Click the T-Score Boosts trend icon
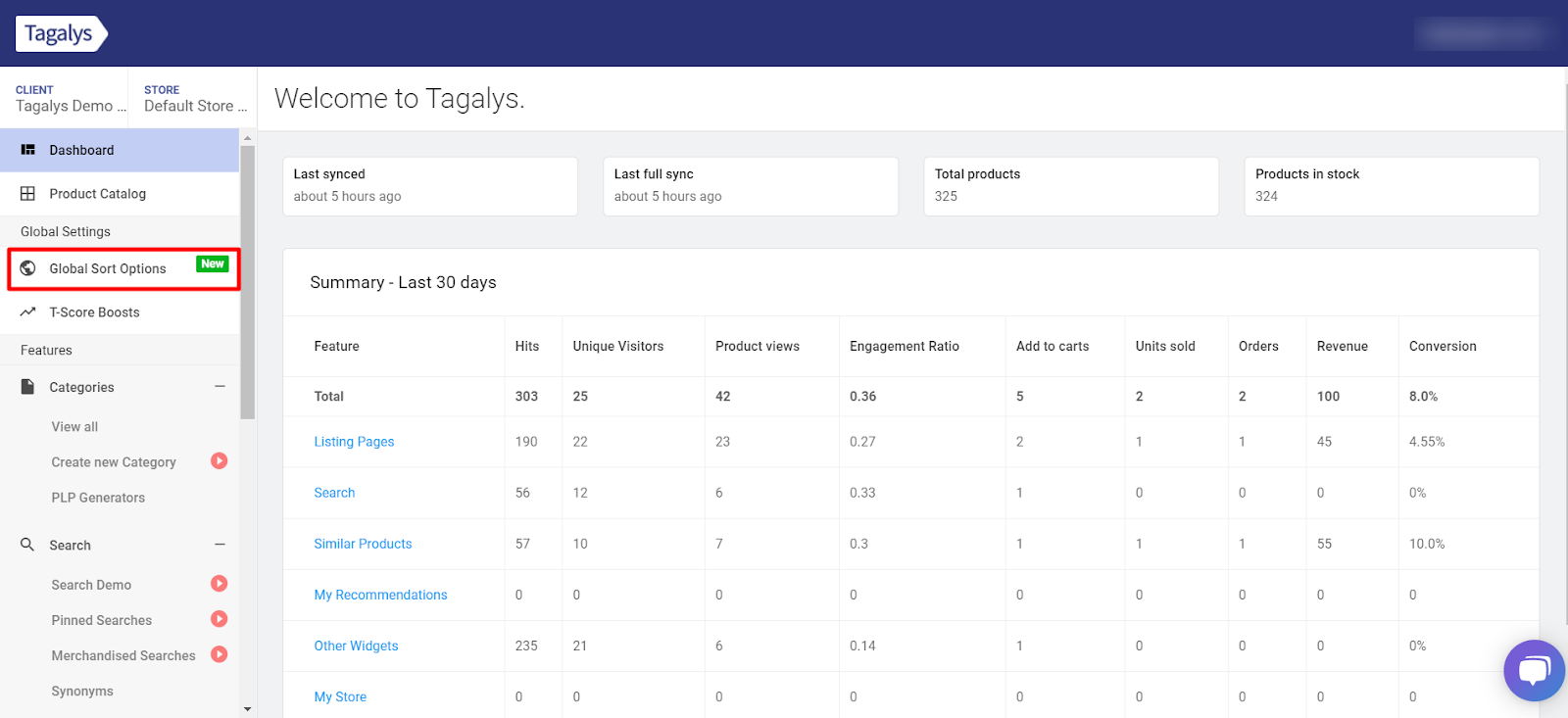1568x718 pixels. [27, 312]
